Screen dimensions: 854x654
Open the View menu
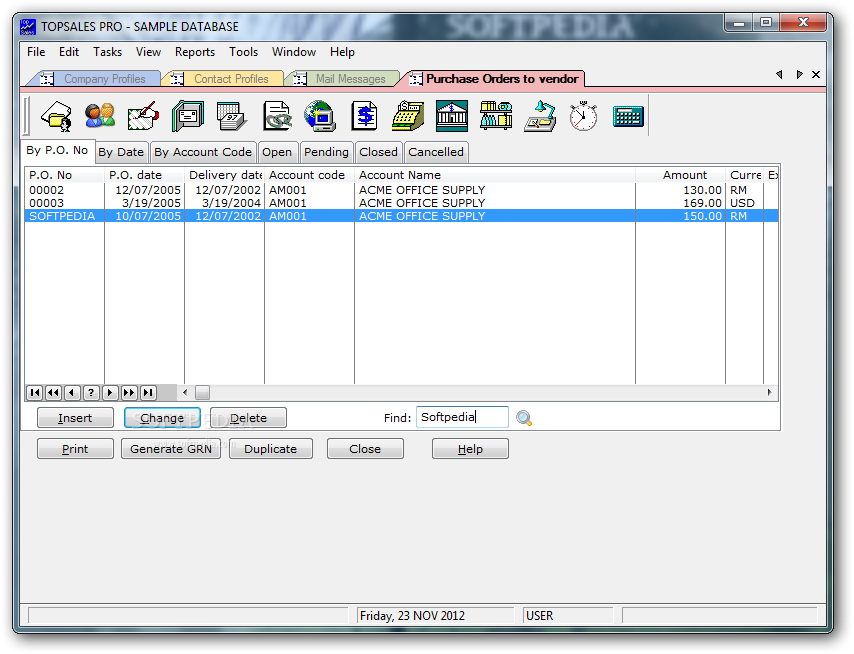click(x=148, y=52)
